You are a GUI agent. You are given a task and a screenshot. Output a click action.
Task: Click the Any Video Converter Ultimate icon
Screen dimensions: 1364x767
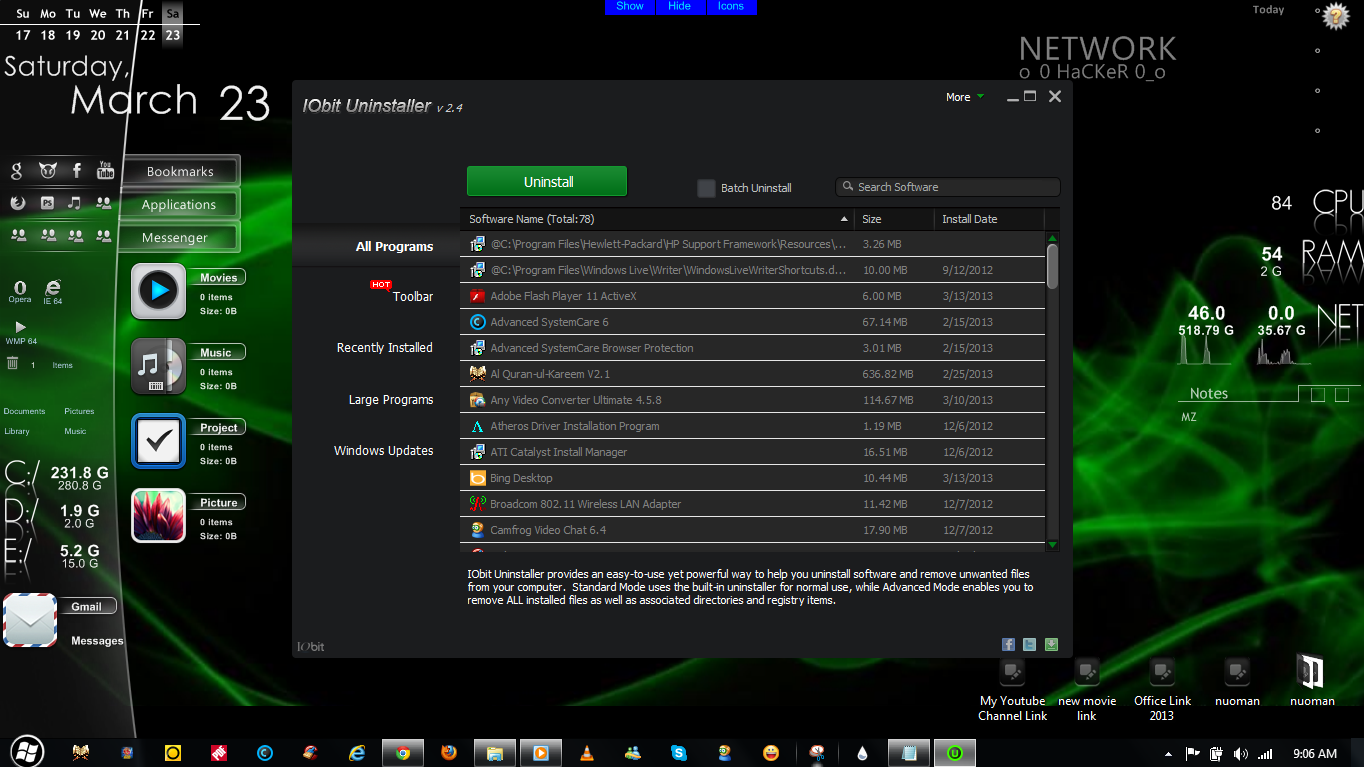[x=477, y=400]
